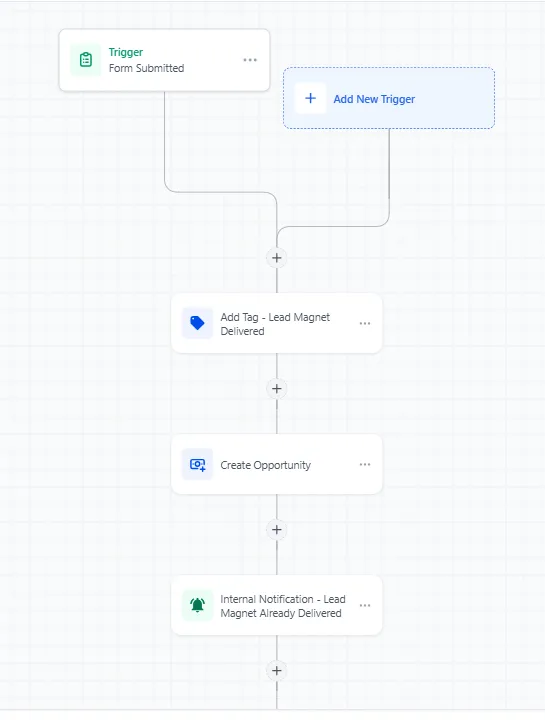Click the green Trigger heading text
Image resolution: width=545 pixels, height=722 pixels.
(x=126, y=52)
